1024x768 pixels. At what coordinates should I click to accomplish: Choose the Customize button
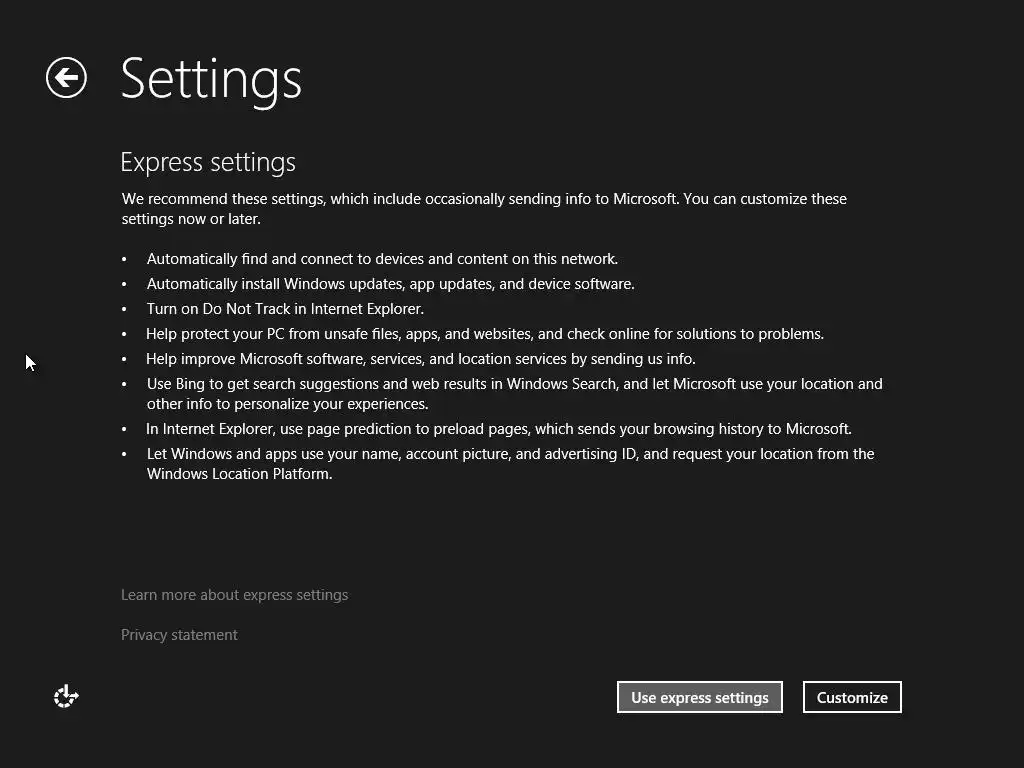click(x=852, y=697)
